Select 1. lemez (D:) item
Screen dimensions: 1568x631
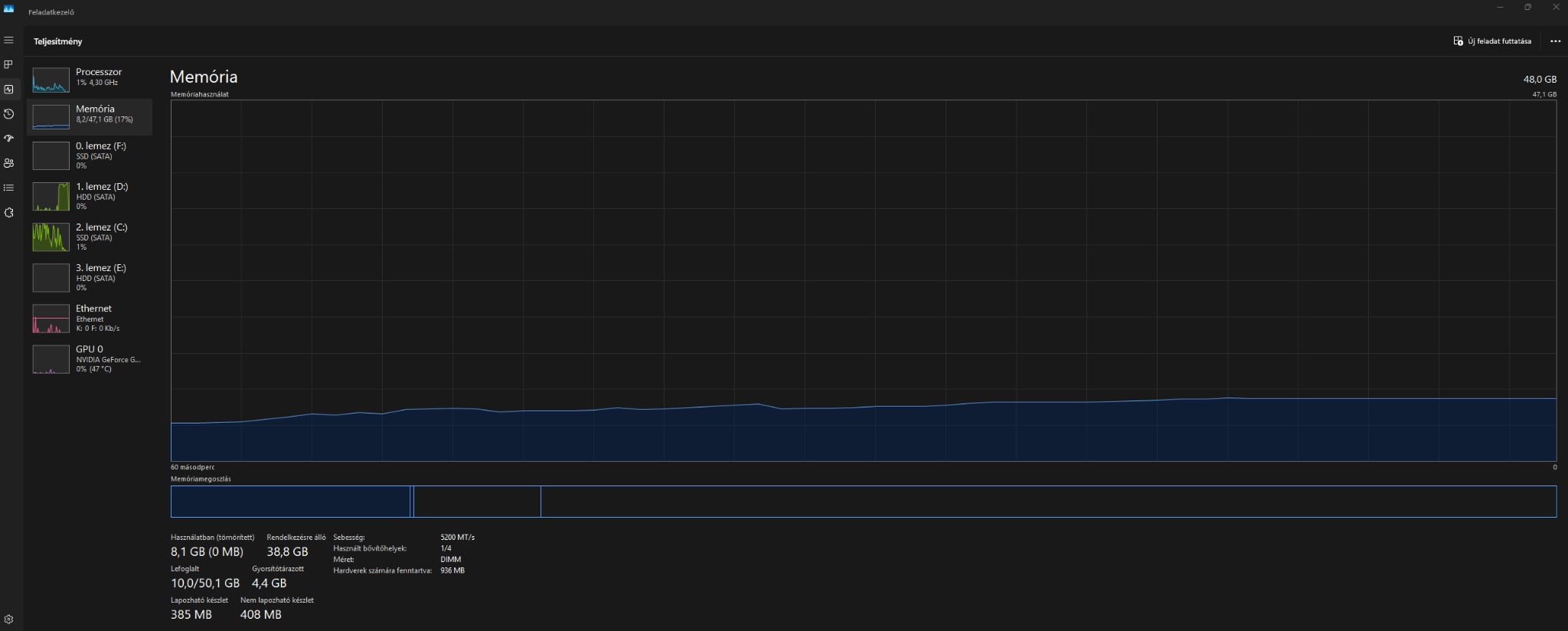tap(90, 196)
